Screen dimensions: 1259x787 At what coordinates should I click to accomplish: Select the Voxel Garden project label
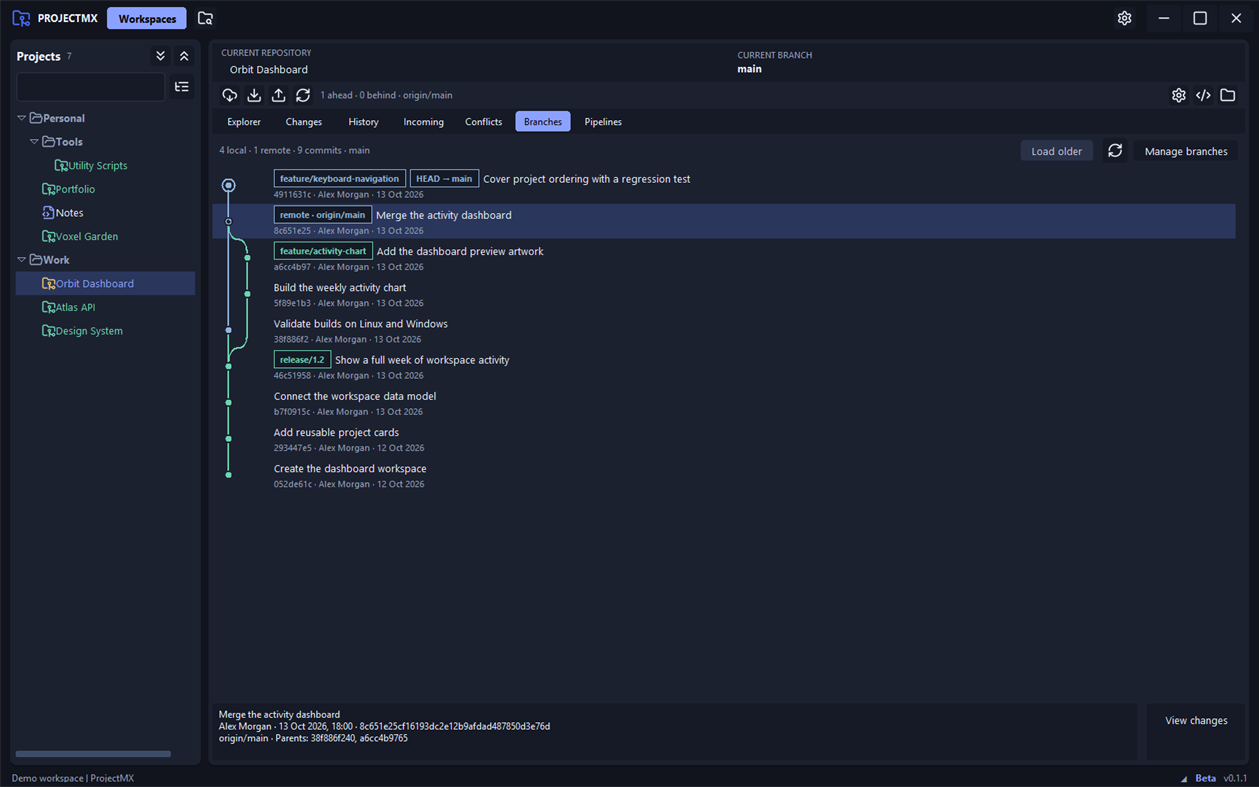(x=87, y=237)
